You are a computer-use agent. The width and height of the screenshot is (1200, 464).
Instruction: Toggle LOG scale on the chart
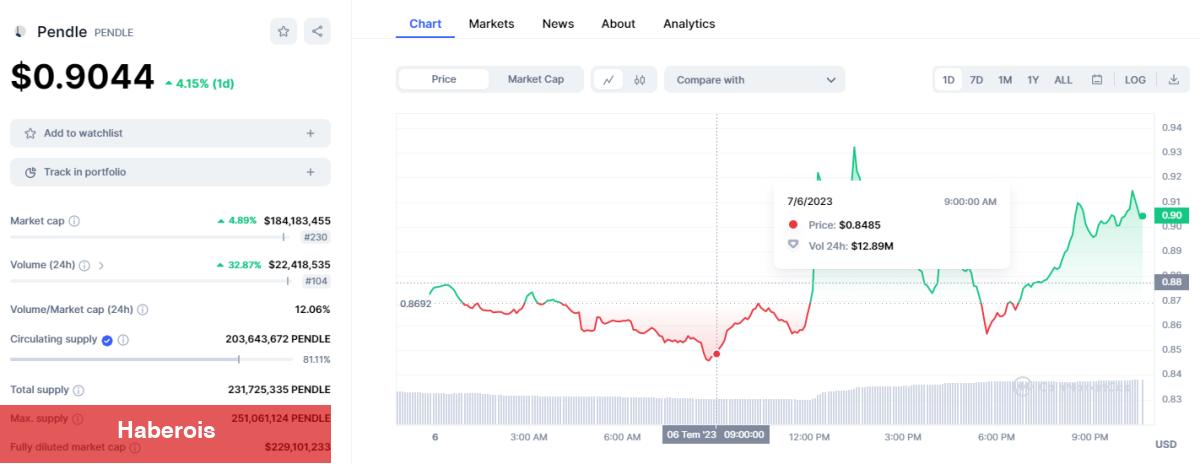1135,80
